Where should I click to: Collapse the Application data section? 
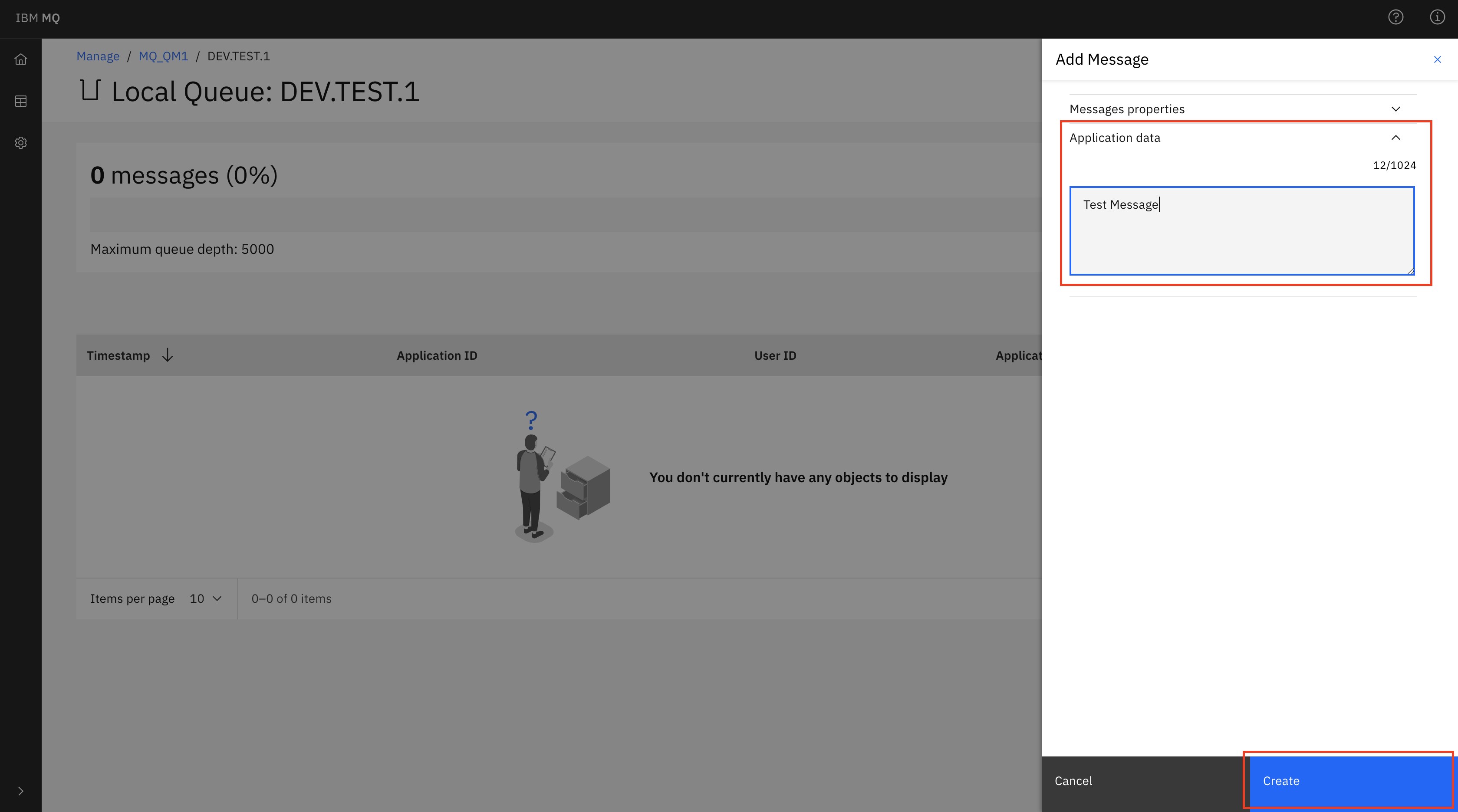[1396, 137]
